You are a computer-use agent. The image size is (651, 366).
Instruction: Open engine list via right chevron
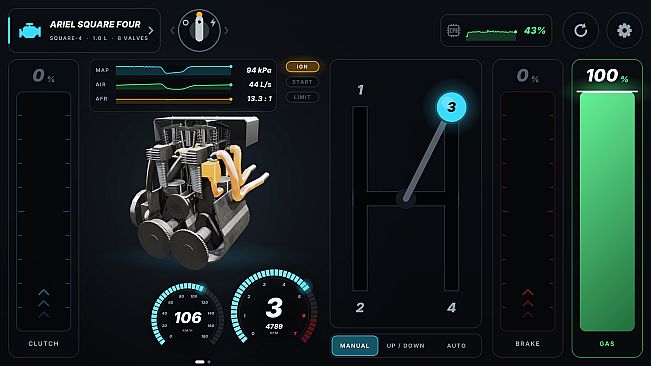coord(151,31)
